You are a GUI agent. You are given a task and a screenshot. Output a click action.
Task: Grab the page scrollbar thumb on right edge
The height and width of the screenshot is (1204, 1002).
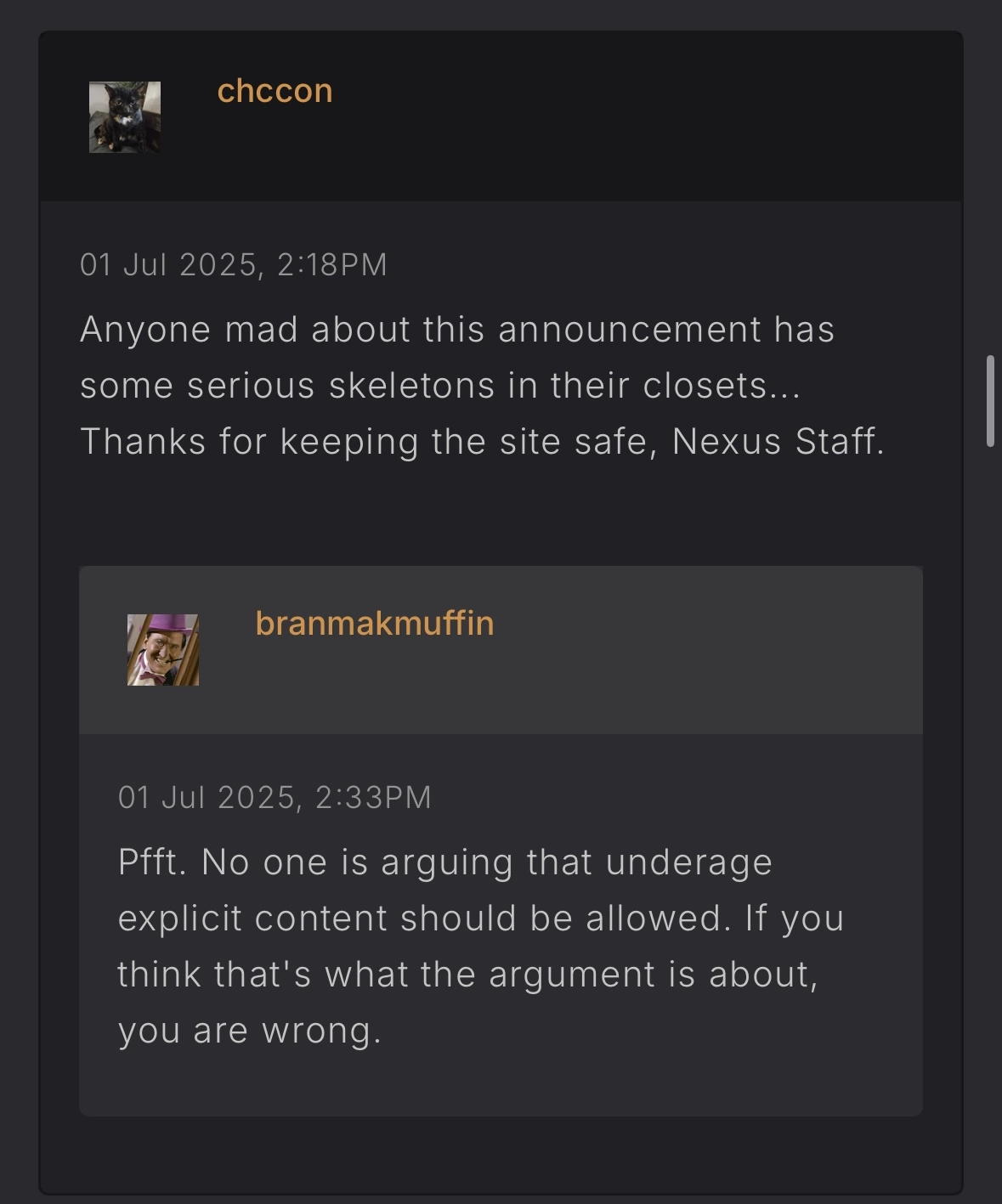point(990,401)
